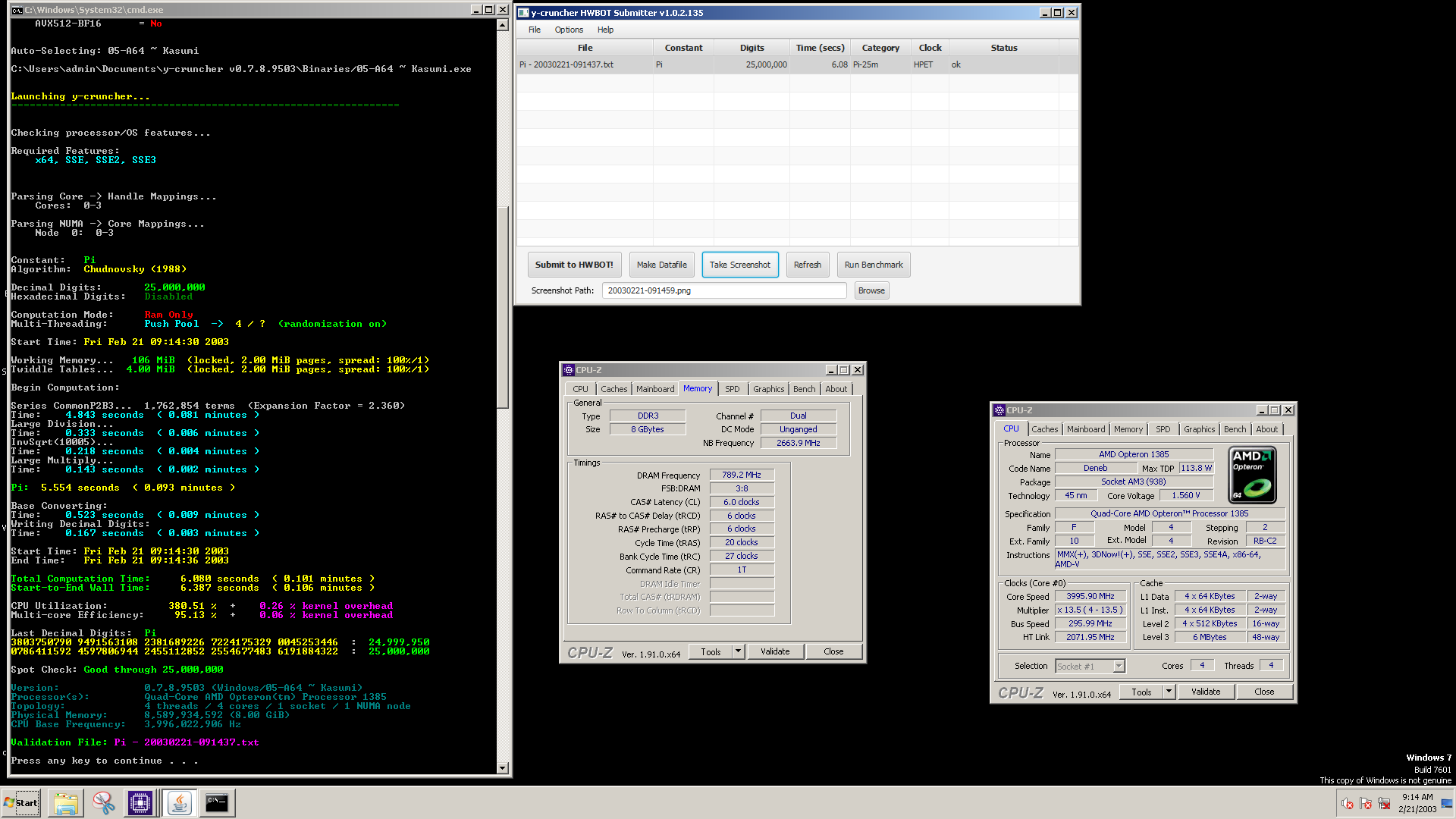Click the disconnected network tray icon
Image resolution: width=1456 pixels, height=819 pixels.
[x=1384, y=804]
